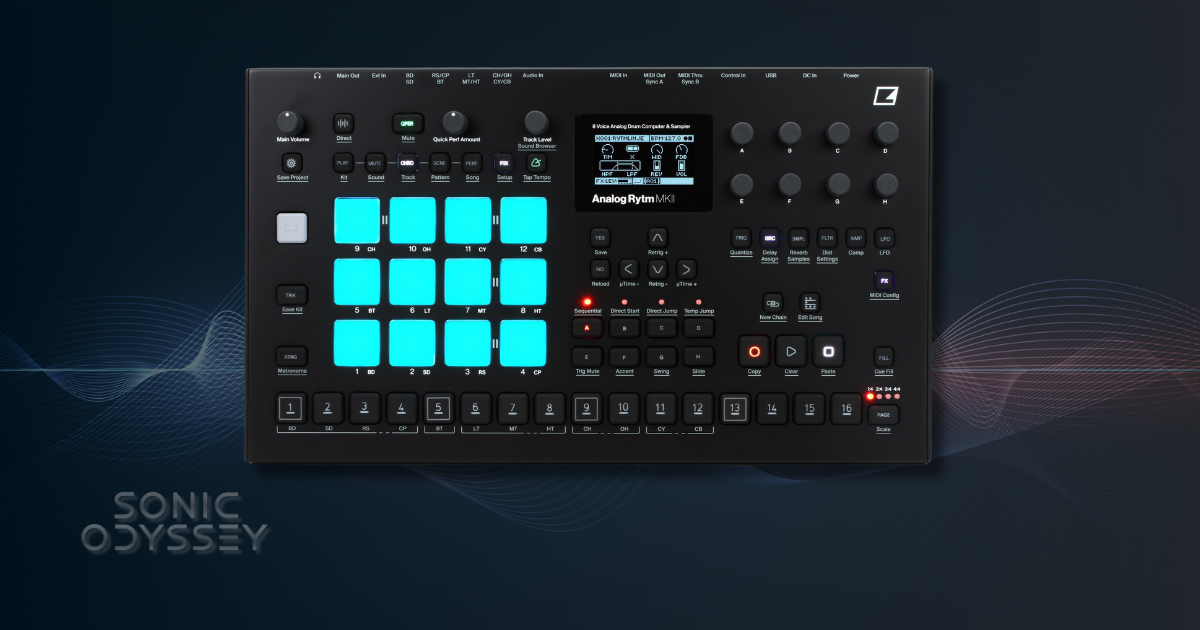The height and width of the screenshot is (630, 1200).
Task: Click the Track Level knob
Action: click(x=537, y=123)
